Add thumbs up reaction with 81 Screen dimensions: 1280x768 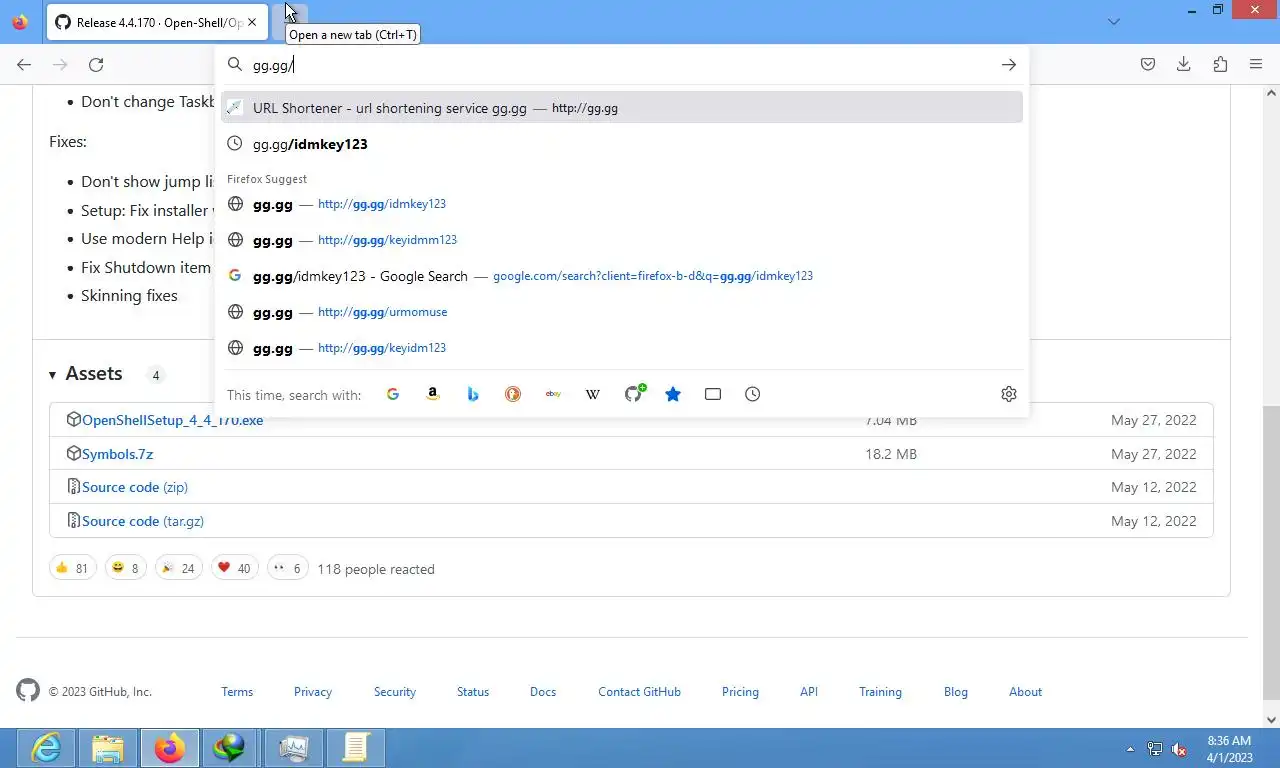(72, 568)
